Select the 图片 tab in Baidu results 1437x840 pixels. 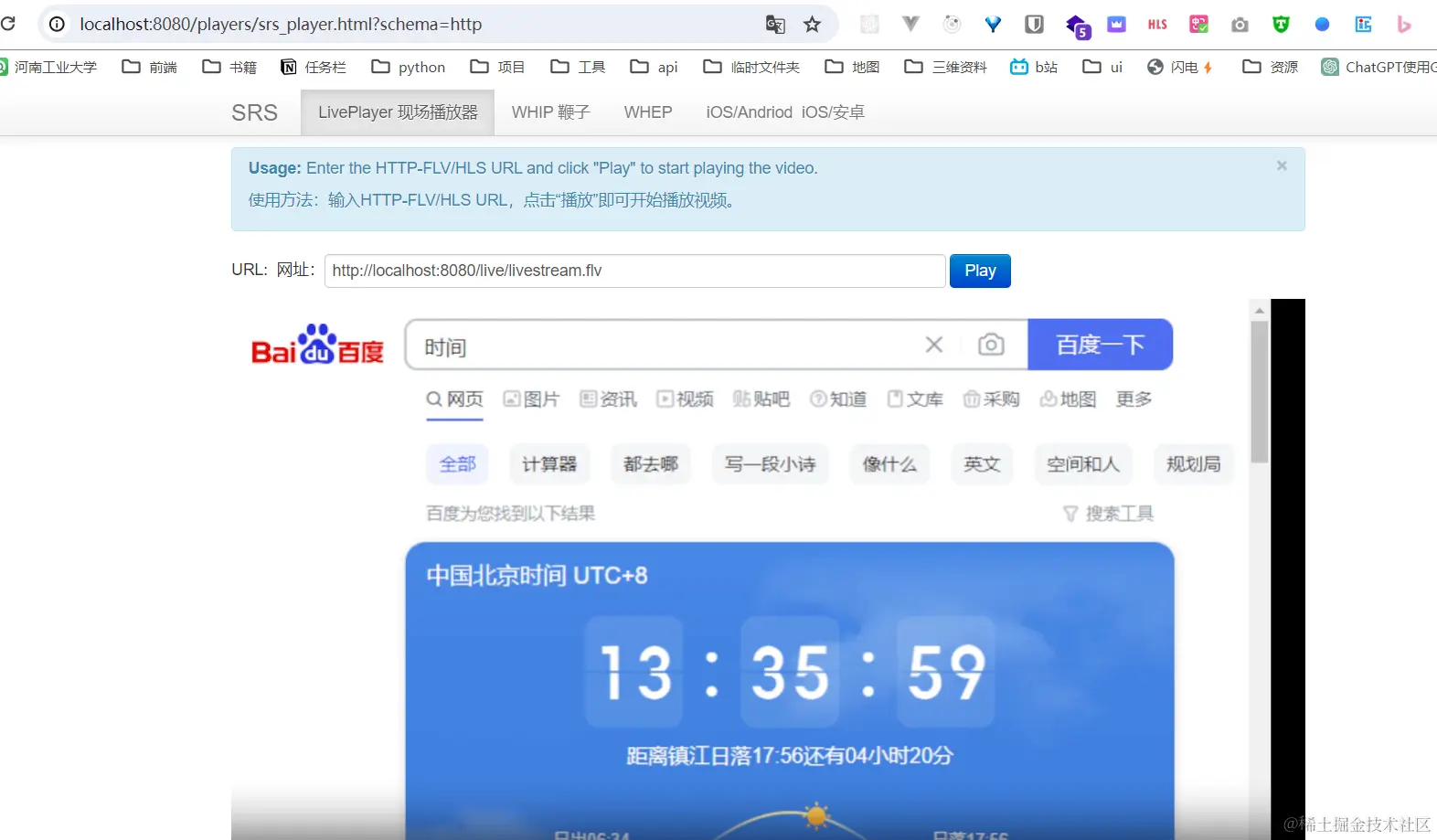tap(531, 399)
